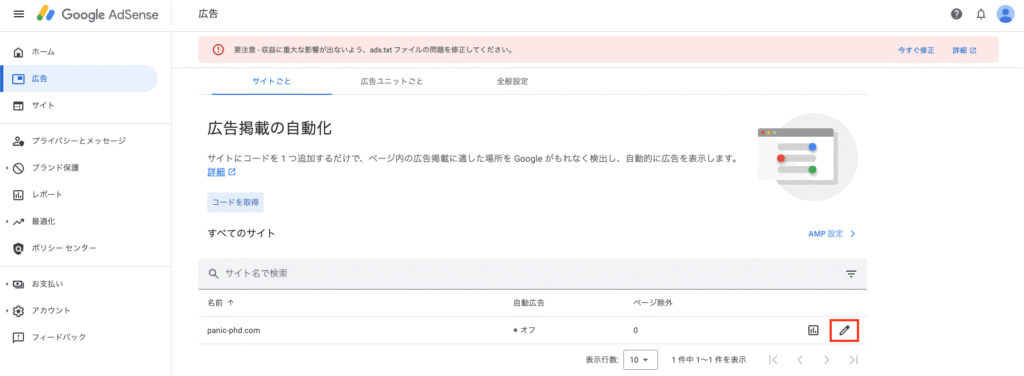The height and width of the screenshot is (376, 1024).
Task: Click the サイト名で検索 search field
Action: click(532, 274)
